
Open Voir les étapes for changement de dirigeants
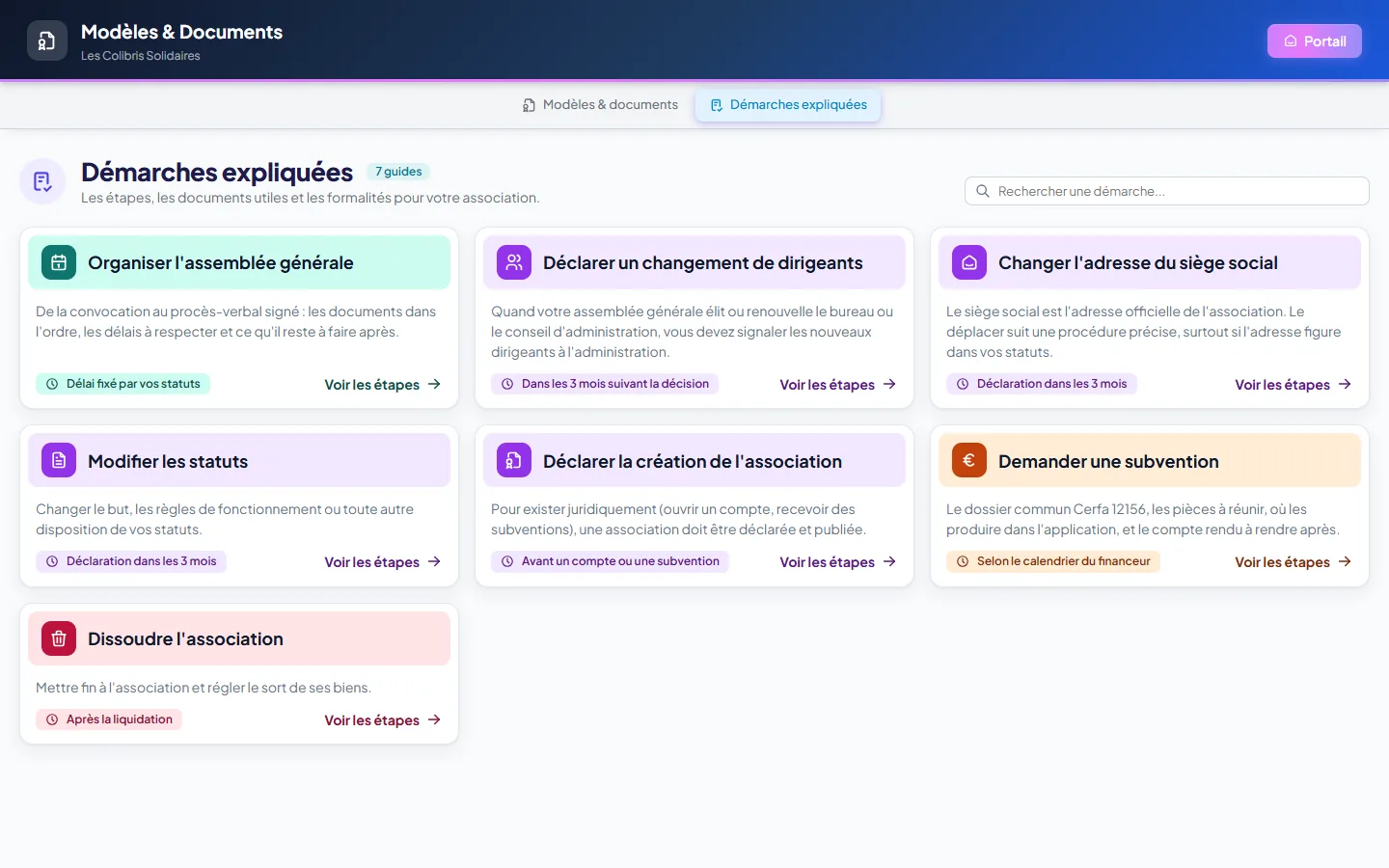tap(838, 385)
